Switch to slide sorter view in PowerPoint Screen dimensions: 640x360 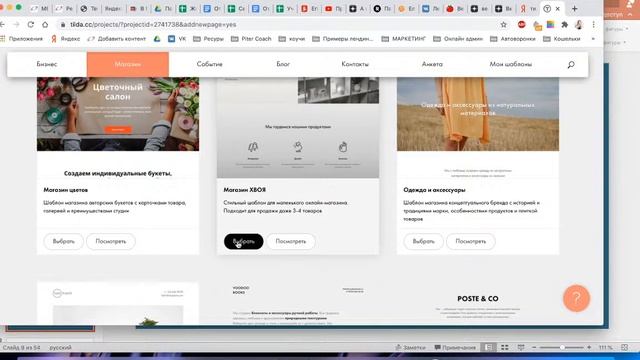coord(505,347)
